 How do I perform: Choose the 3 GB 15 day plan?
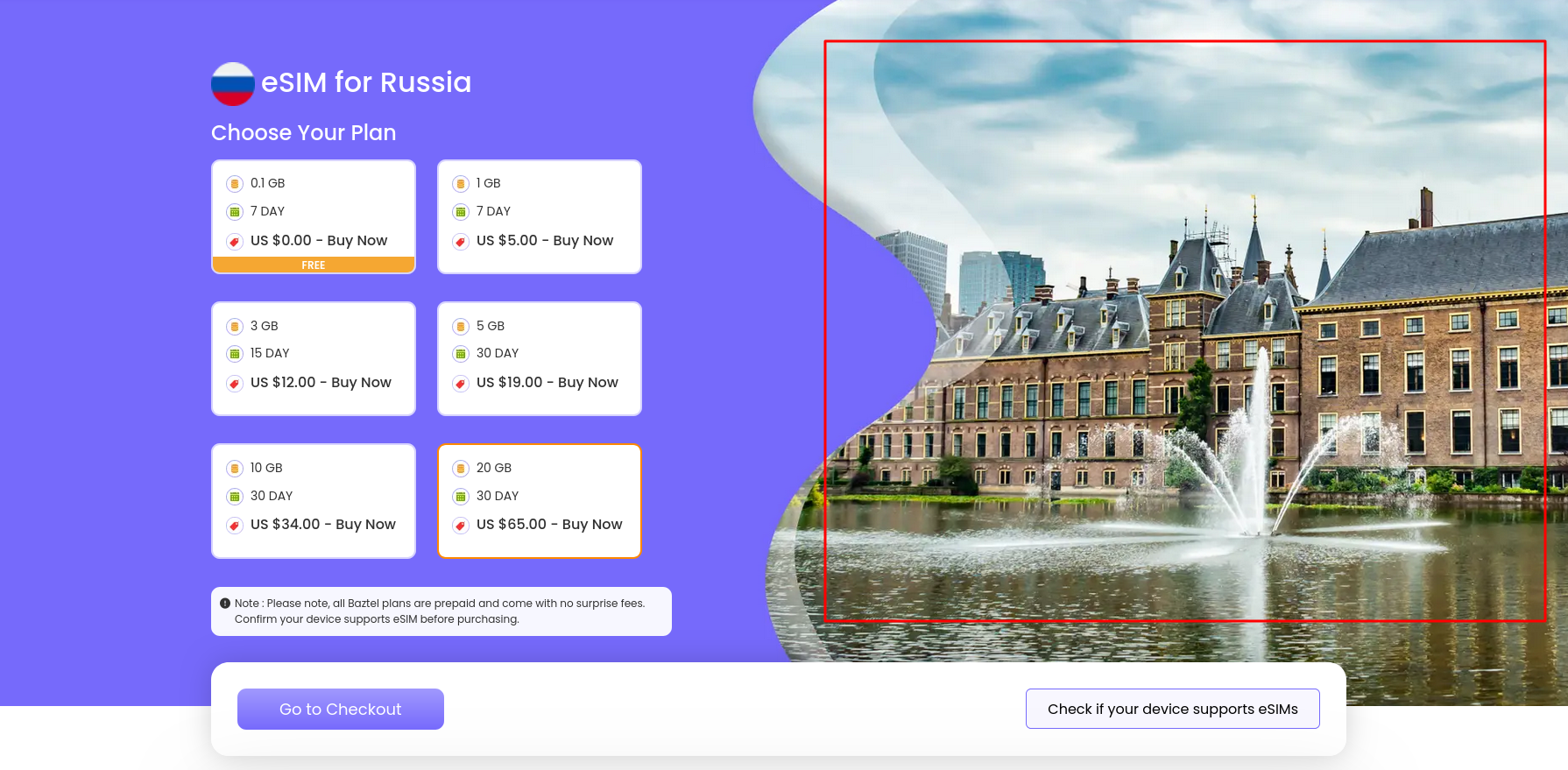tap(313, 358)
